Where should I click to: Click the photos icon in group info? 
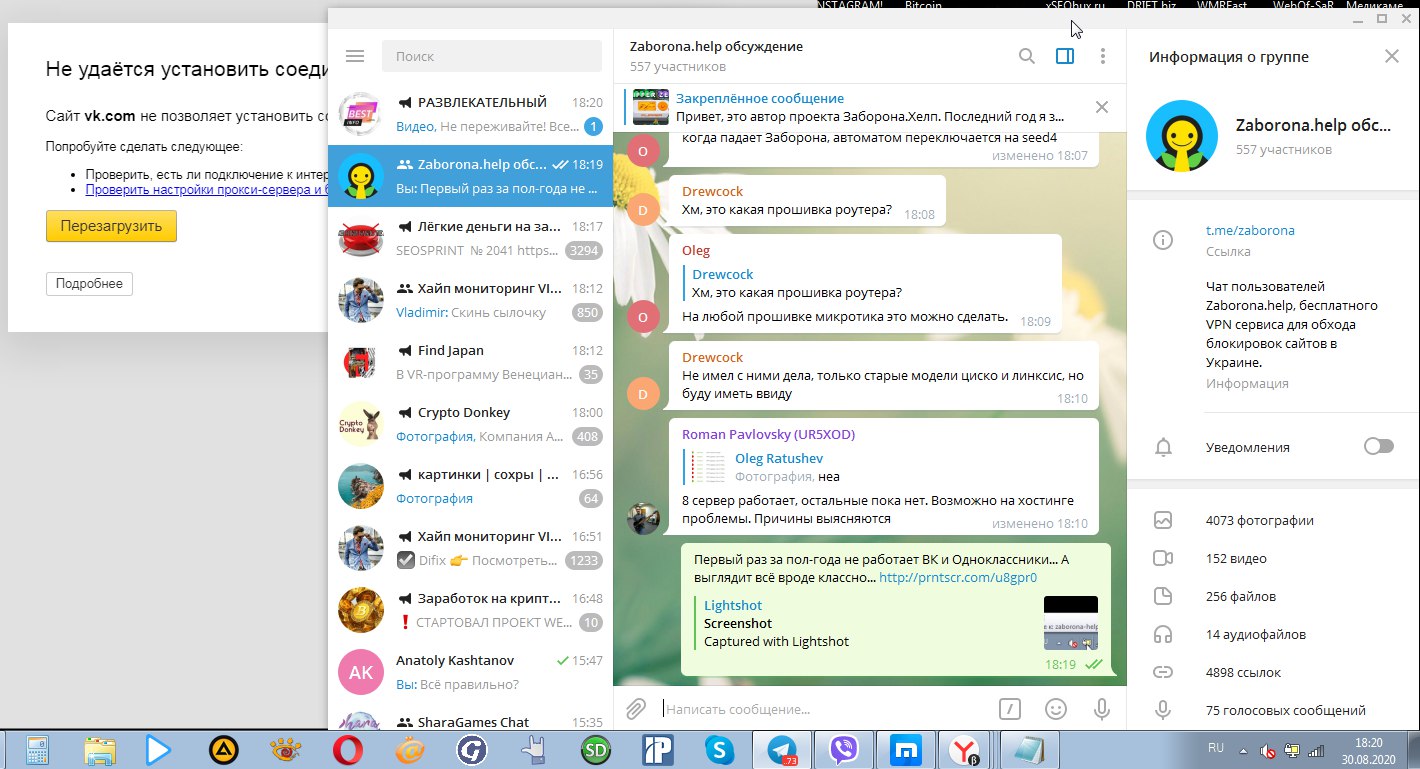[1163, 520]
